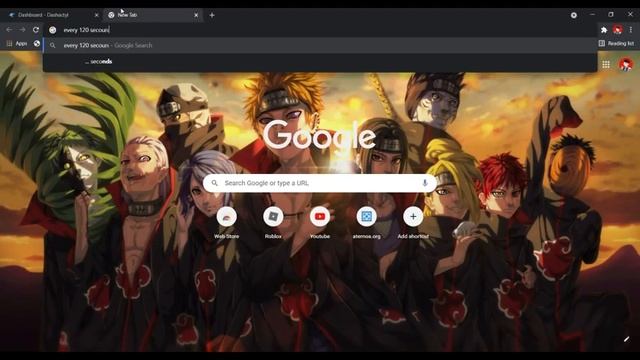Open the Google apps grid
Image resolution: width=640 pixels, height=360 pixels.
pyautogui.click(x=606, y=64)
